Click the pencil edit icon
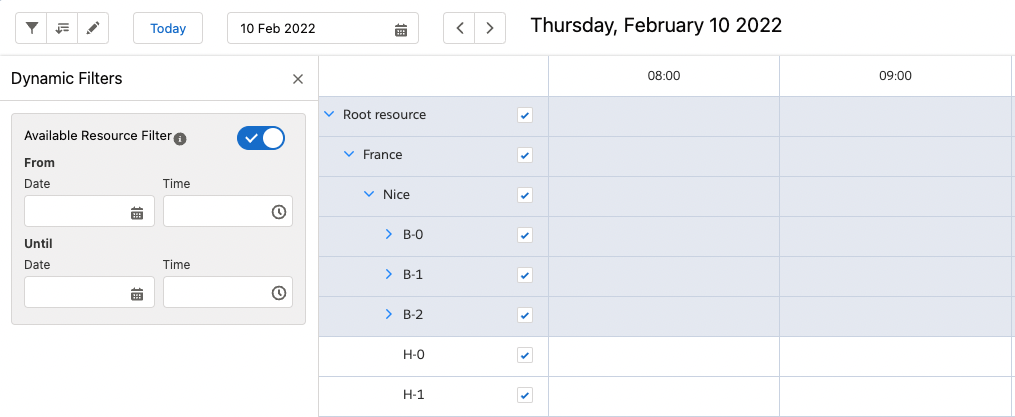This screenshot has width=1015, height=417. tap(92, 28)
